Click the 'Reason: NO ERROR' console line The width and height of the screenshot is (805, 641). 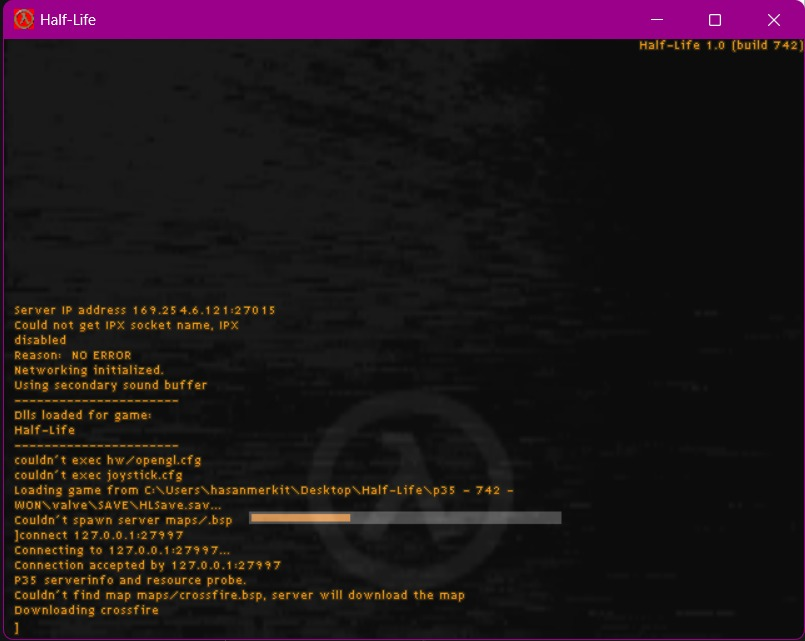pos(72,355)
